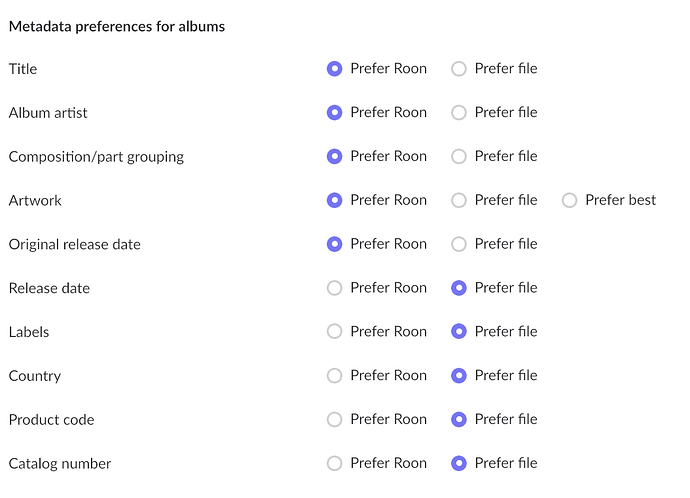
Task: Choose Prefer best for Artwork
Action: 570,200
